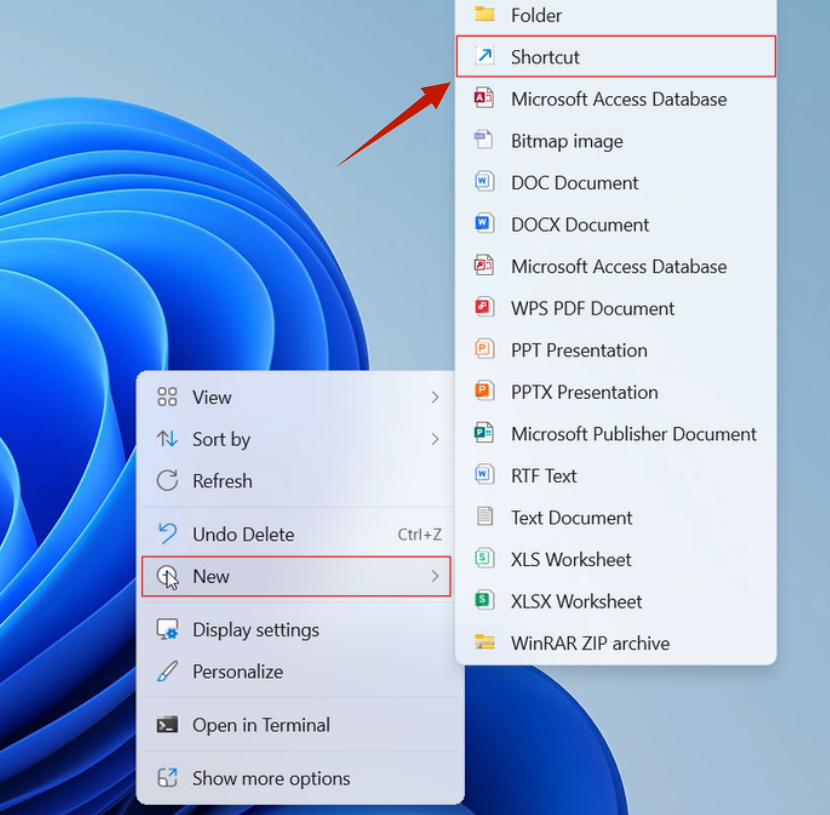Click Undo Delete in the context menu
830x815 pixels.
pyautogui.click(x=298, y=533)
